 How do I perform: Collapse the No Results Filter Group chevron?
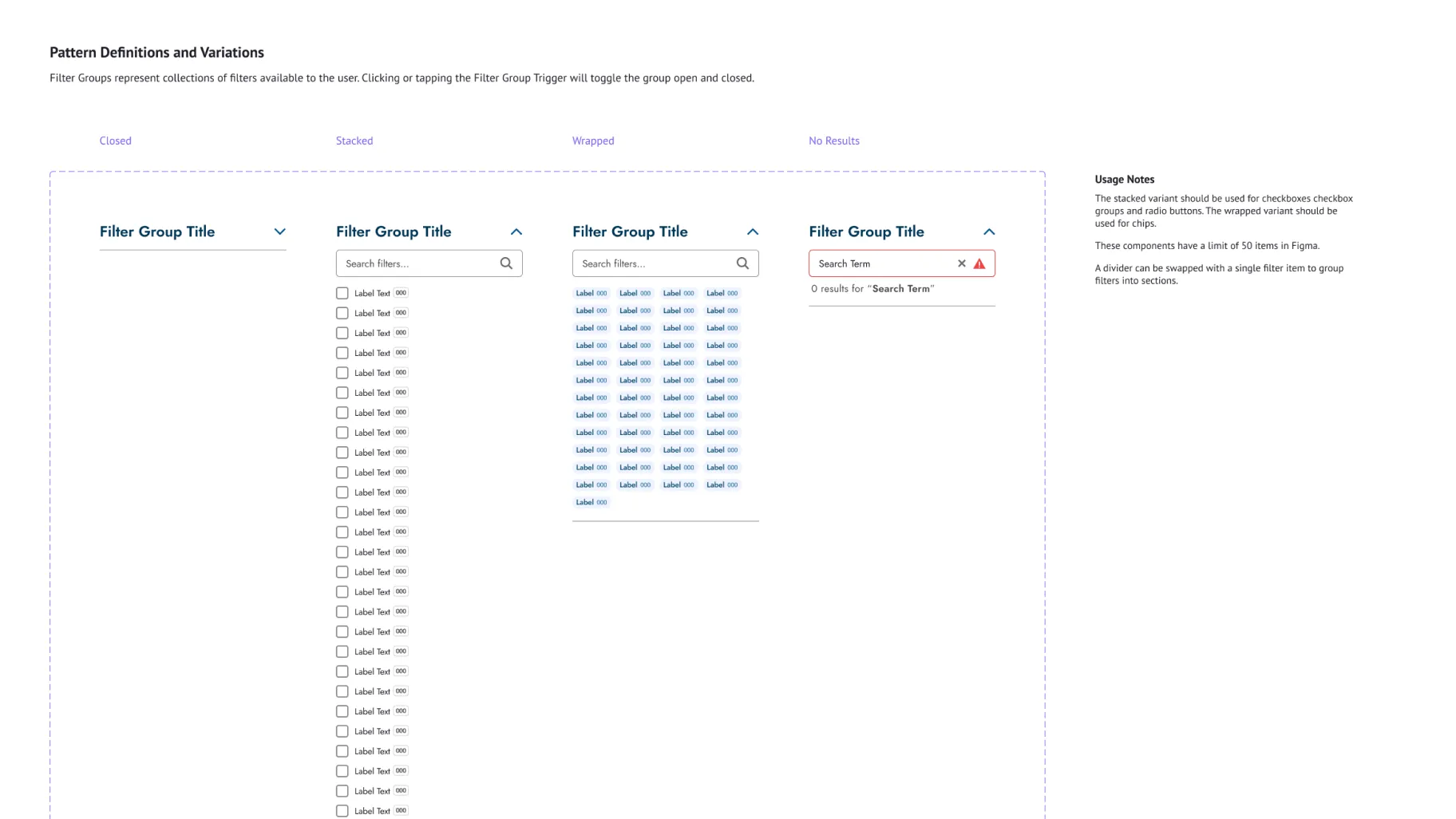[x=988, y=231]
